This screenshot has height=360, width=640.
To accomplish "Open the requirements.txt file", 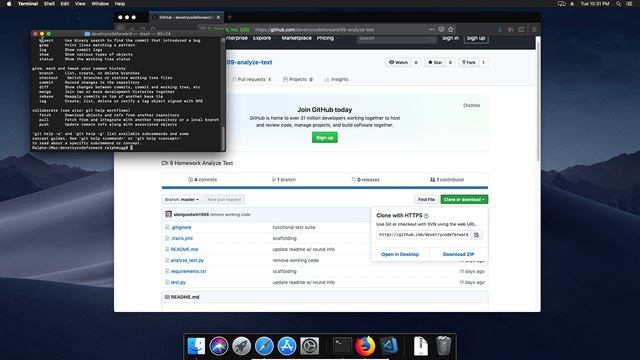I will coord(189,271).
